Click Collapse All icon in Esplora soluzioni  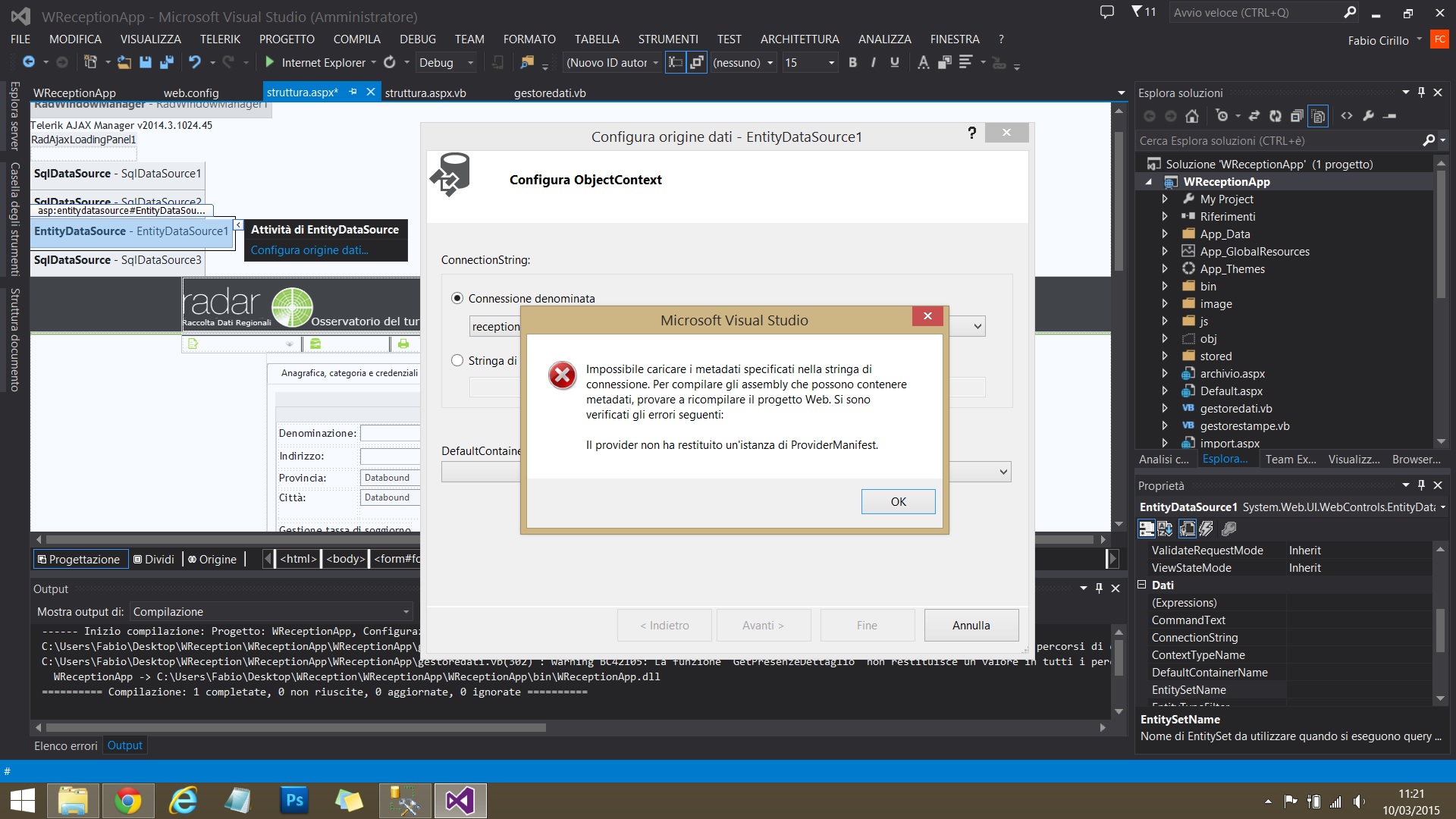click(1297, 116)
